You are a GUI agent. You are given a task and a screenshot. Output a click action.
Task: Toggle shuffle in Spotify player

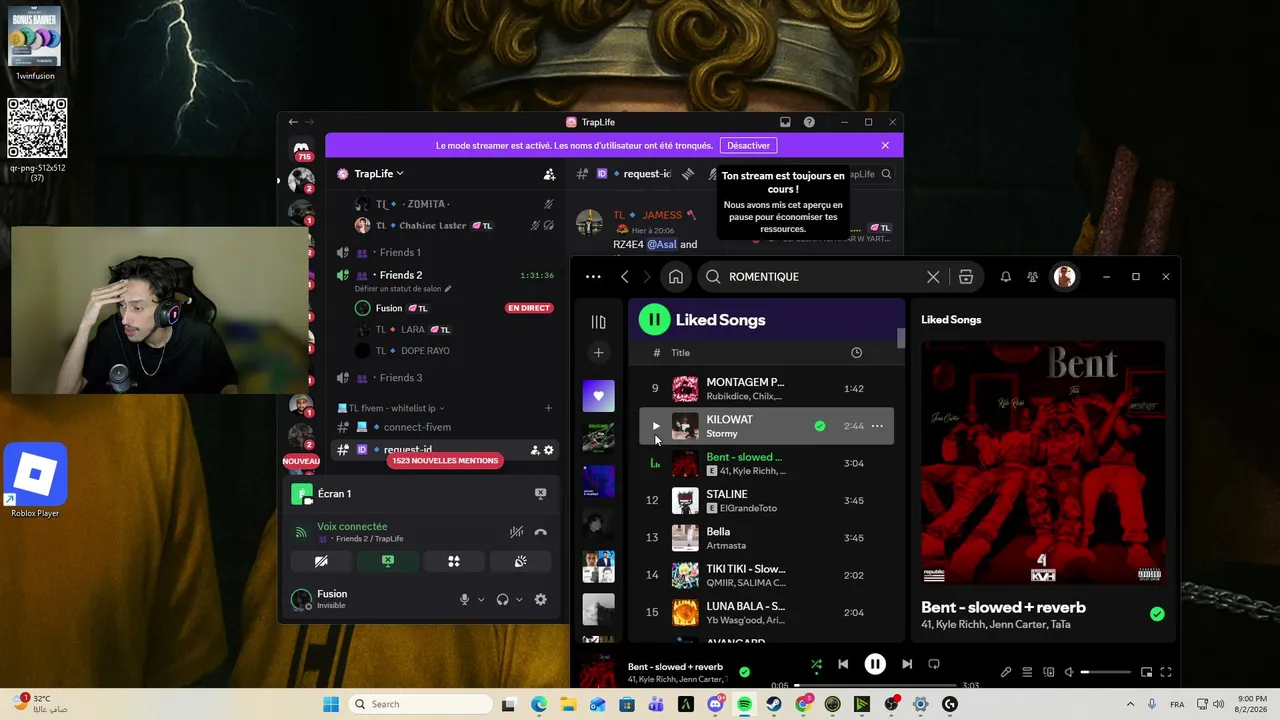(816, 664)
